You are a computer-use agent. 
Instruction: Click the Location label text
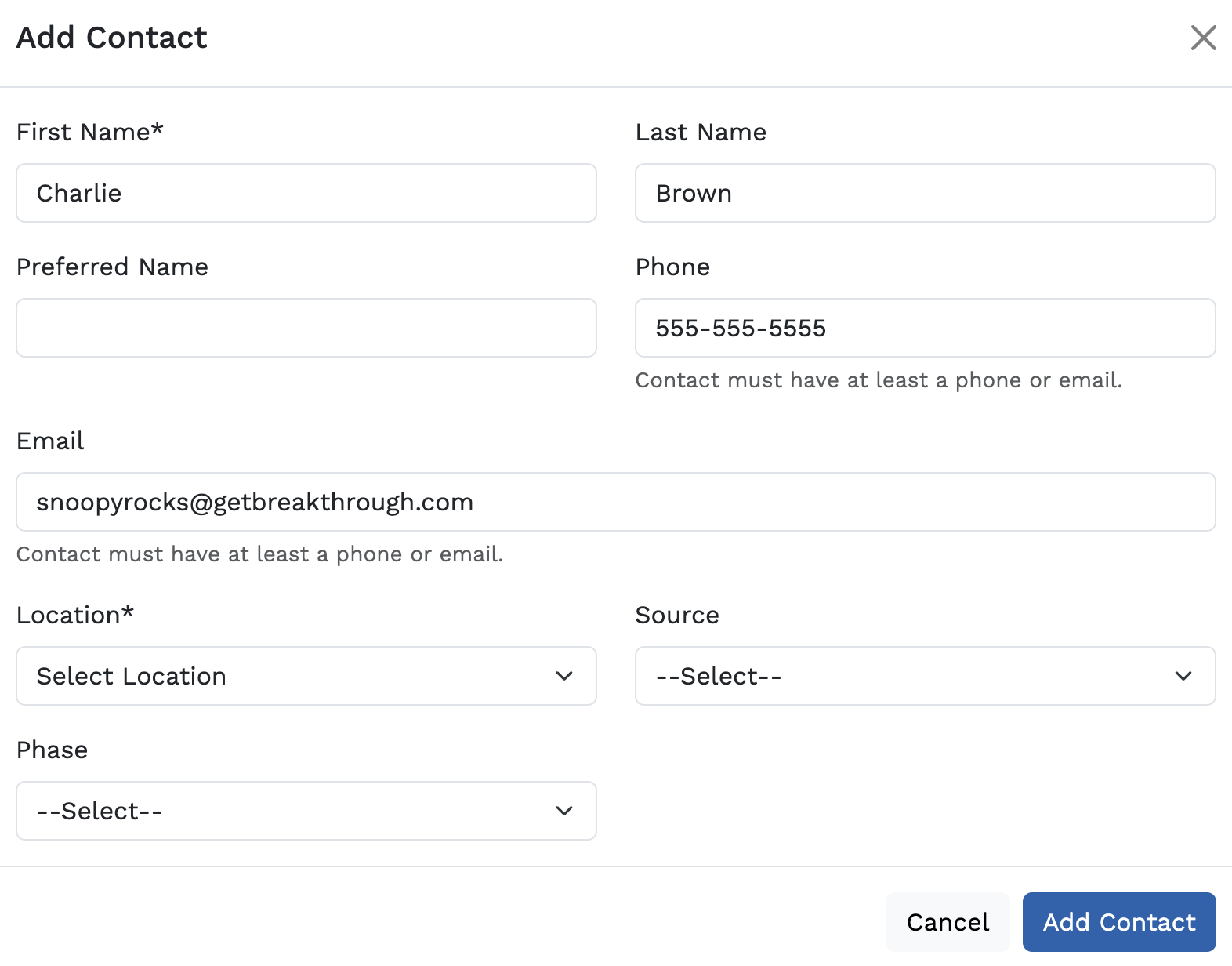(75, 615)
